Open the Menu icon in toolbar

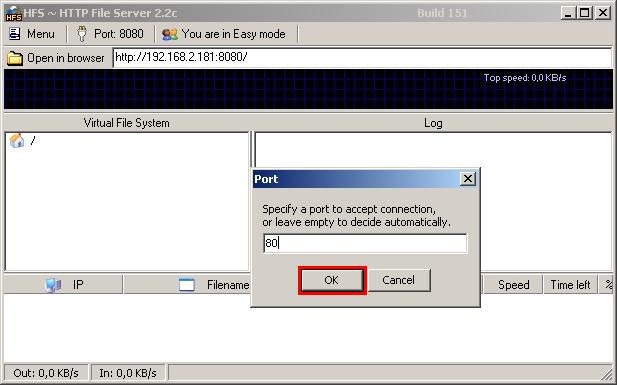click(x=15, y=34)
